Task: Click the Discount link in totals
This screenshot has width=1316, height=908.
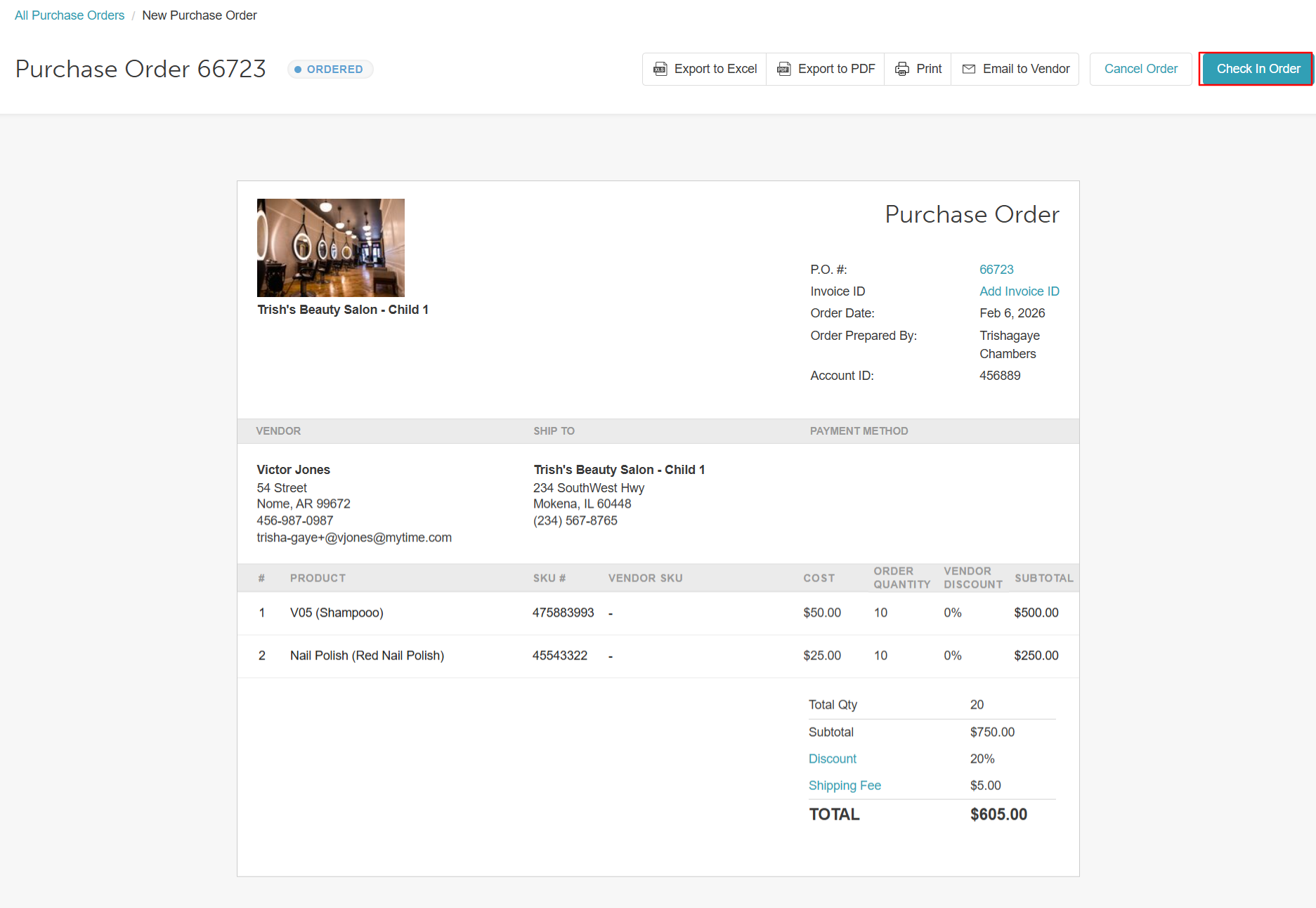Action: click(832, 759)
